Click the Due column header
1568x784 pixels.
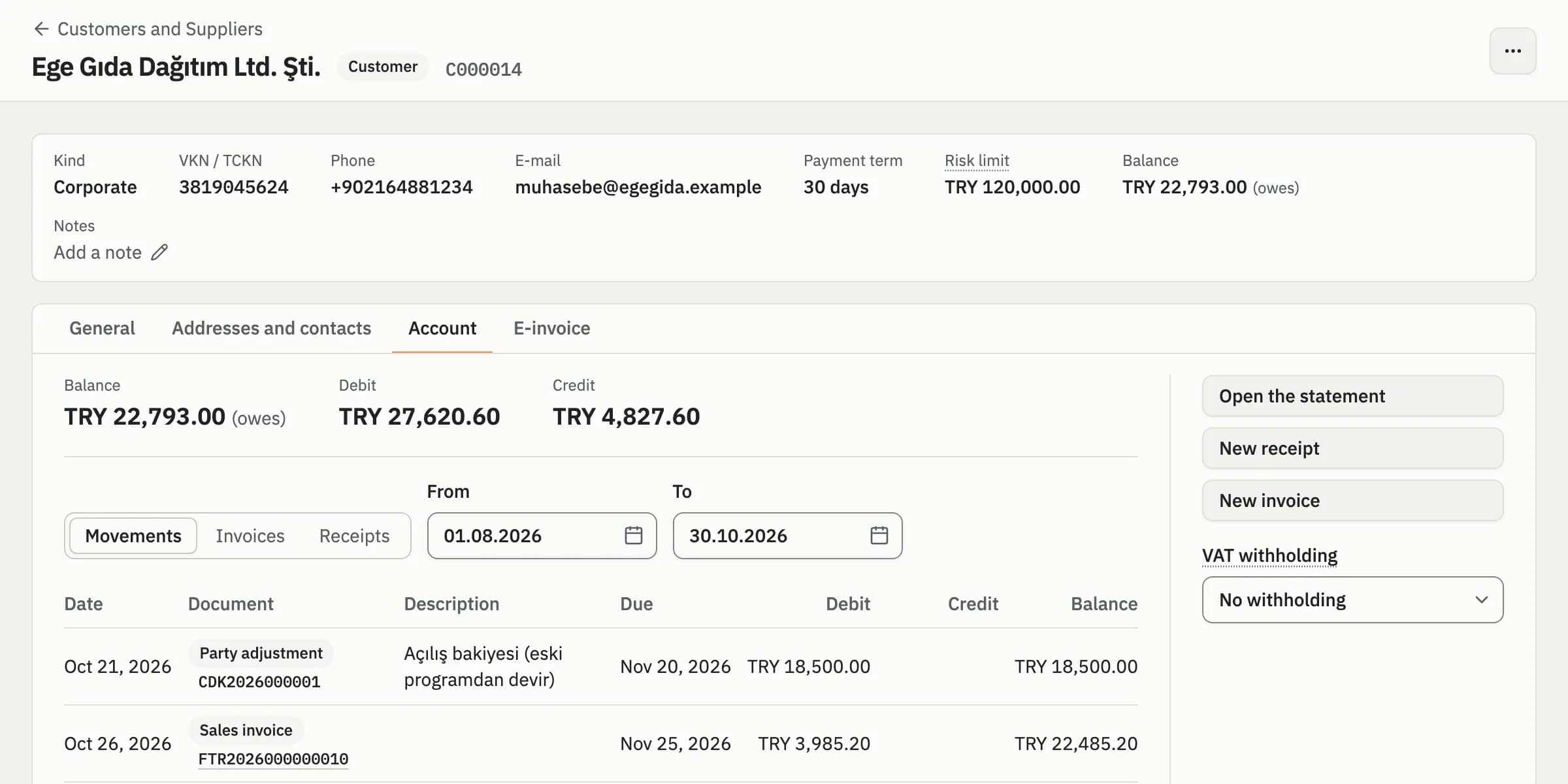[x=636, y=604]
